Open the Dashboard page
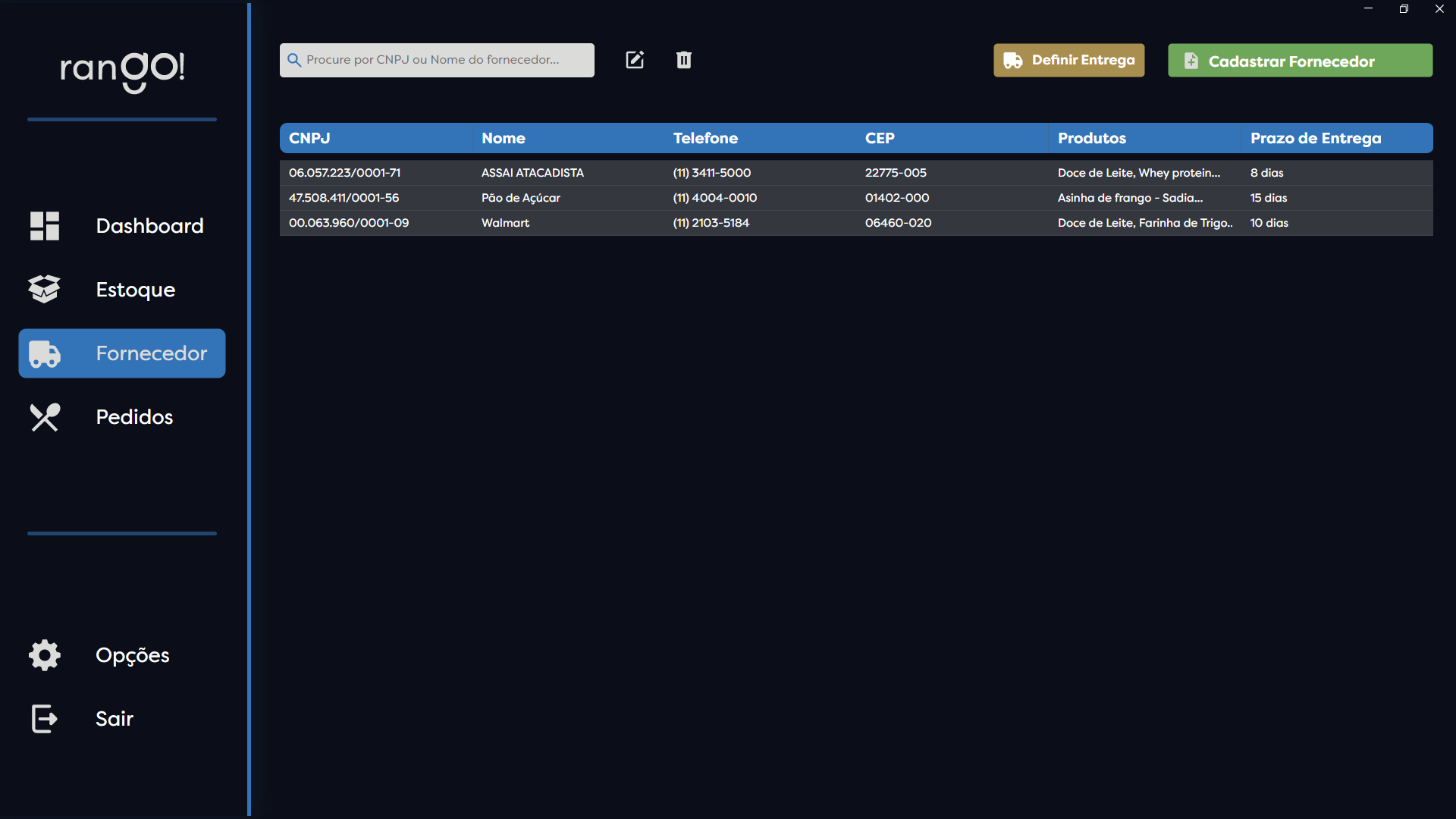This screenshot has width=1456, height=819. [149, 226]
